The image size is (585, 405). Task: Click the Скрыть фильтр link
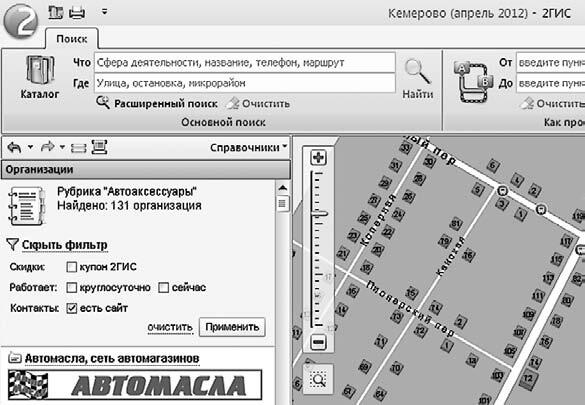(65, 245)
